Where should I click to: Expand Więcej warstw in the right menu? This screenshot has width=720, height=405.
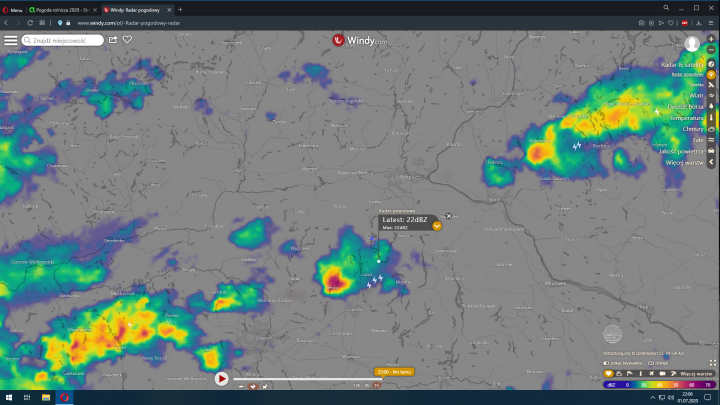[x=685, y=162]
